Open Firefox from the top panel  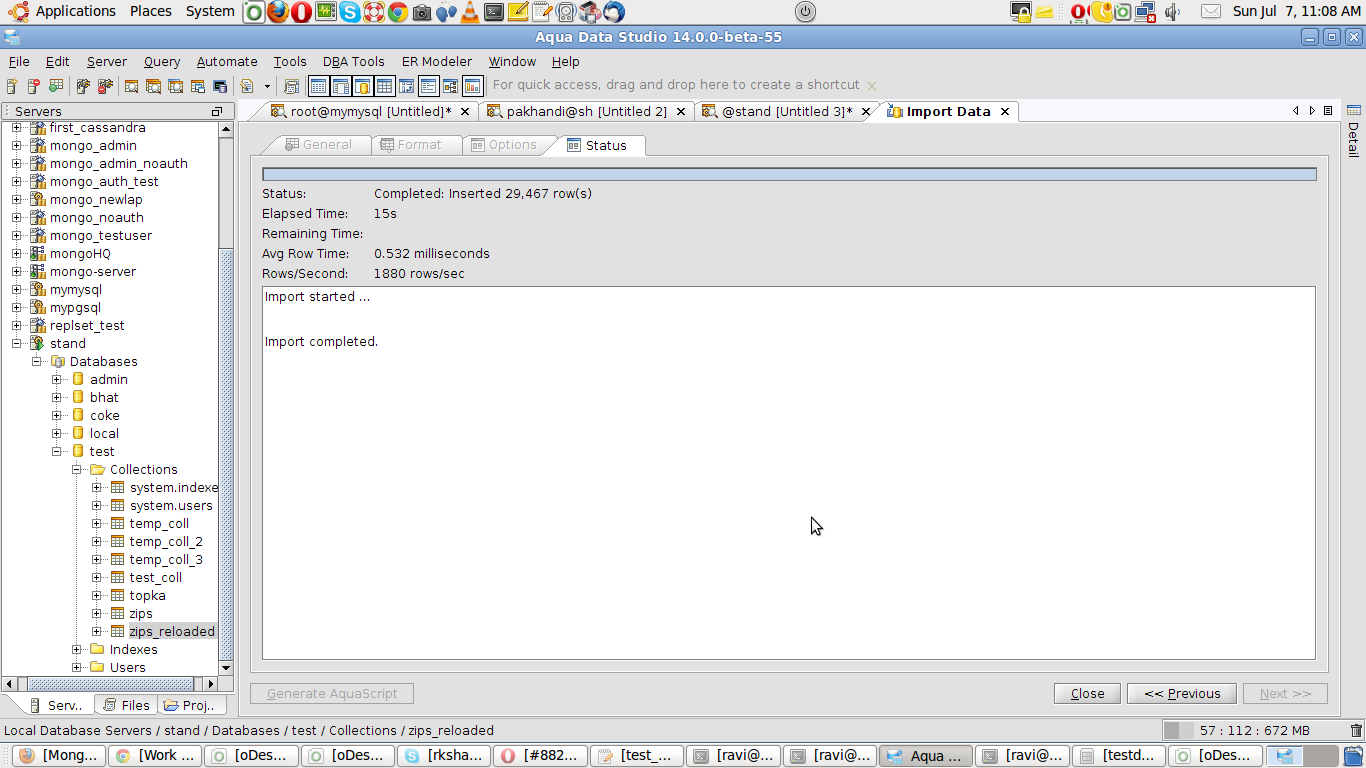[x=277, y=12]
